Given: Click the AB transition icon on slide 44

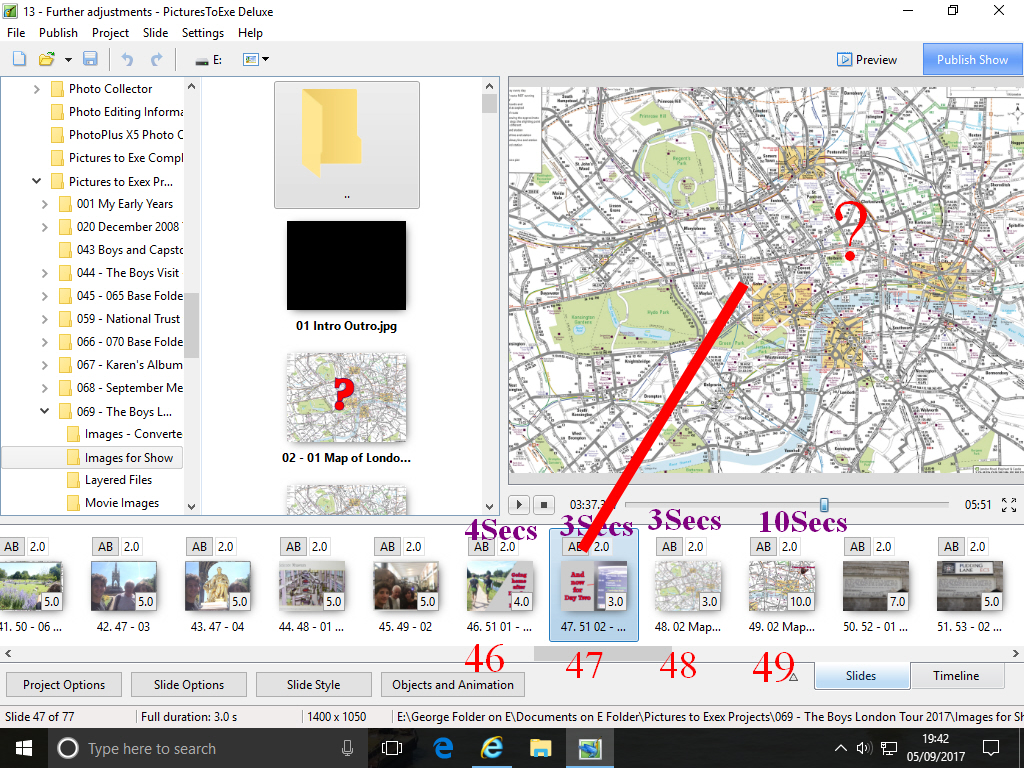Looking at the screenshot, I should [x=294, y=547].
